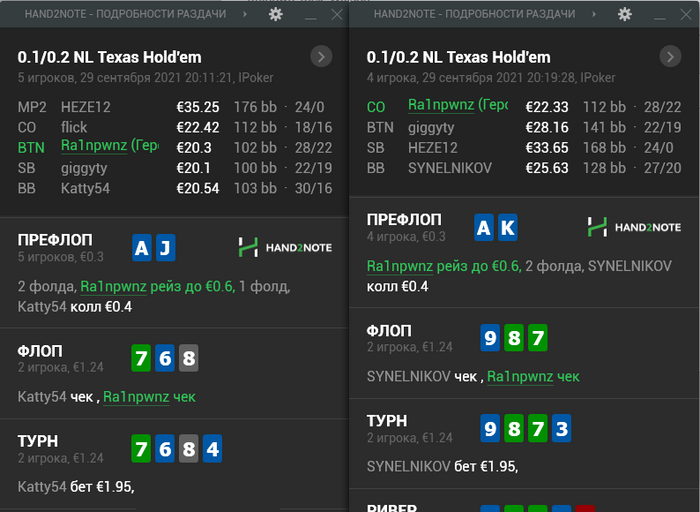The width and height of the screenshot is (700, 512).
Task: Click left window game title 0.1/0.2 NL
Action: [x=109, y=58]
